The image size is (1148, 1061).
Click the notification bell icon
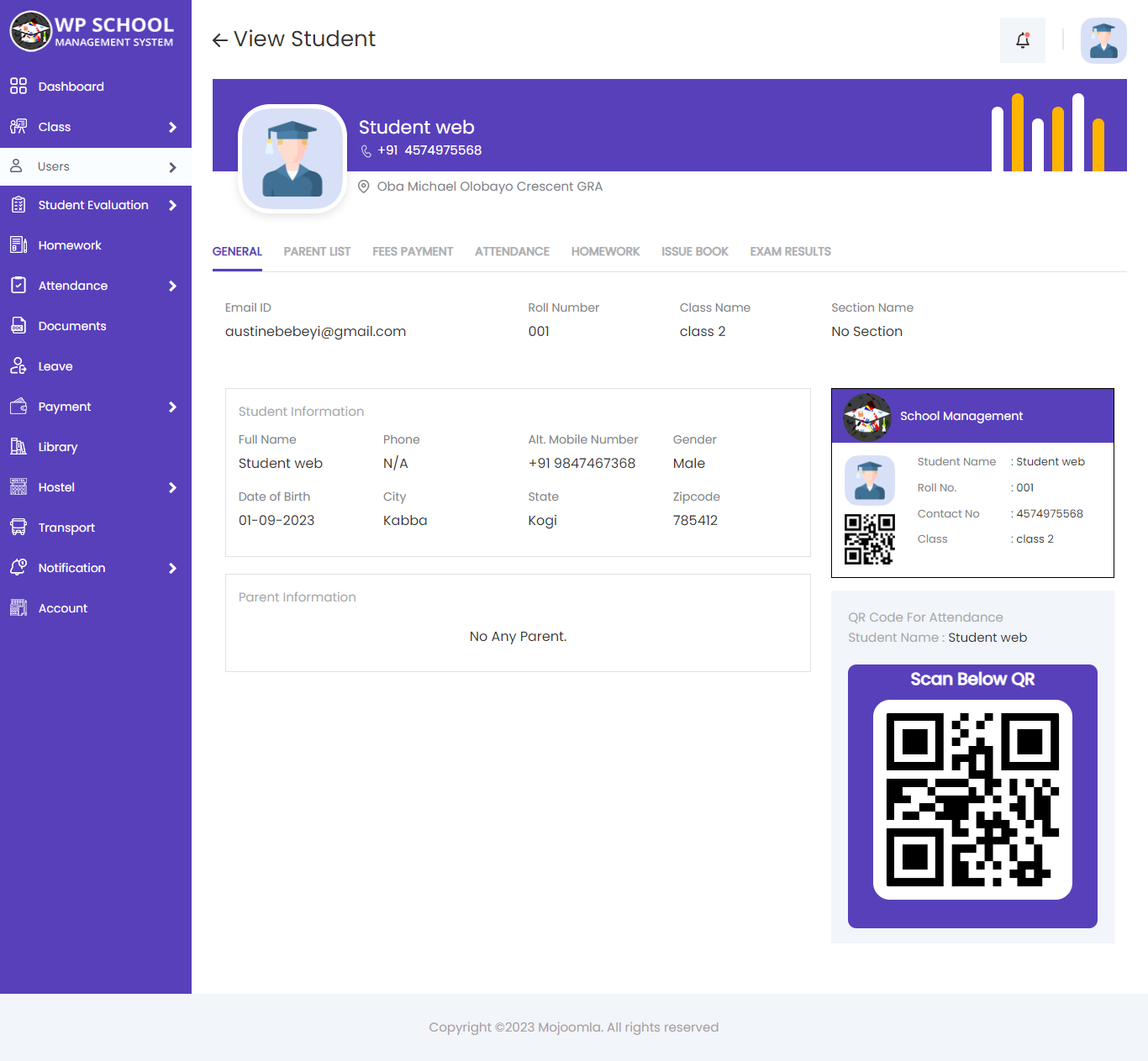point(1022,40)
